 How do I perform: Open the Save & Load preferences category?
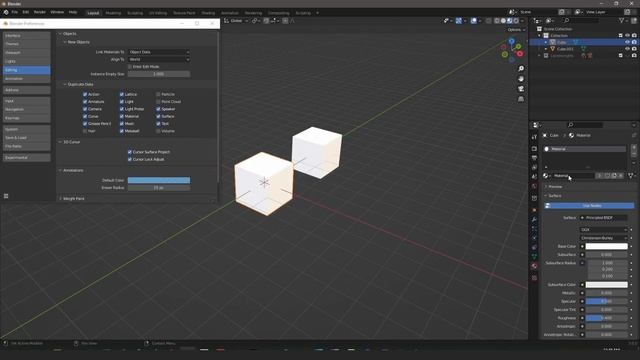click(x=27, y=138)
